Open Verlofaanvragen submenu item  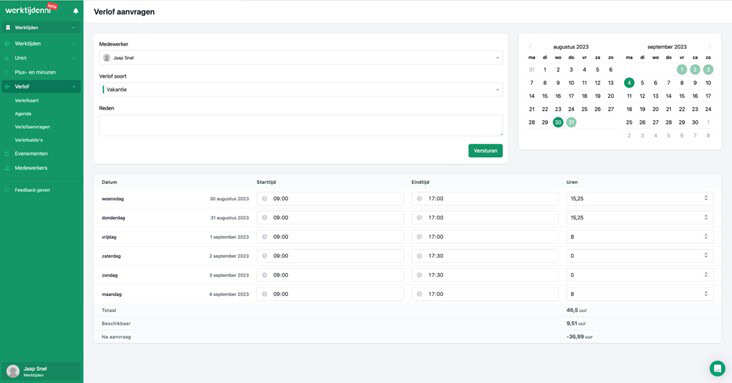coord(32,127)
